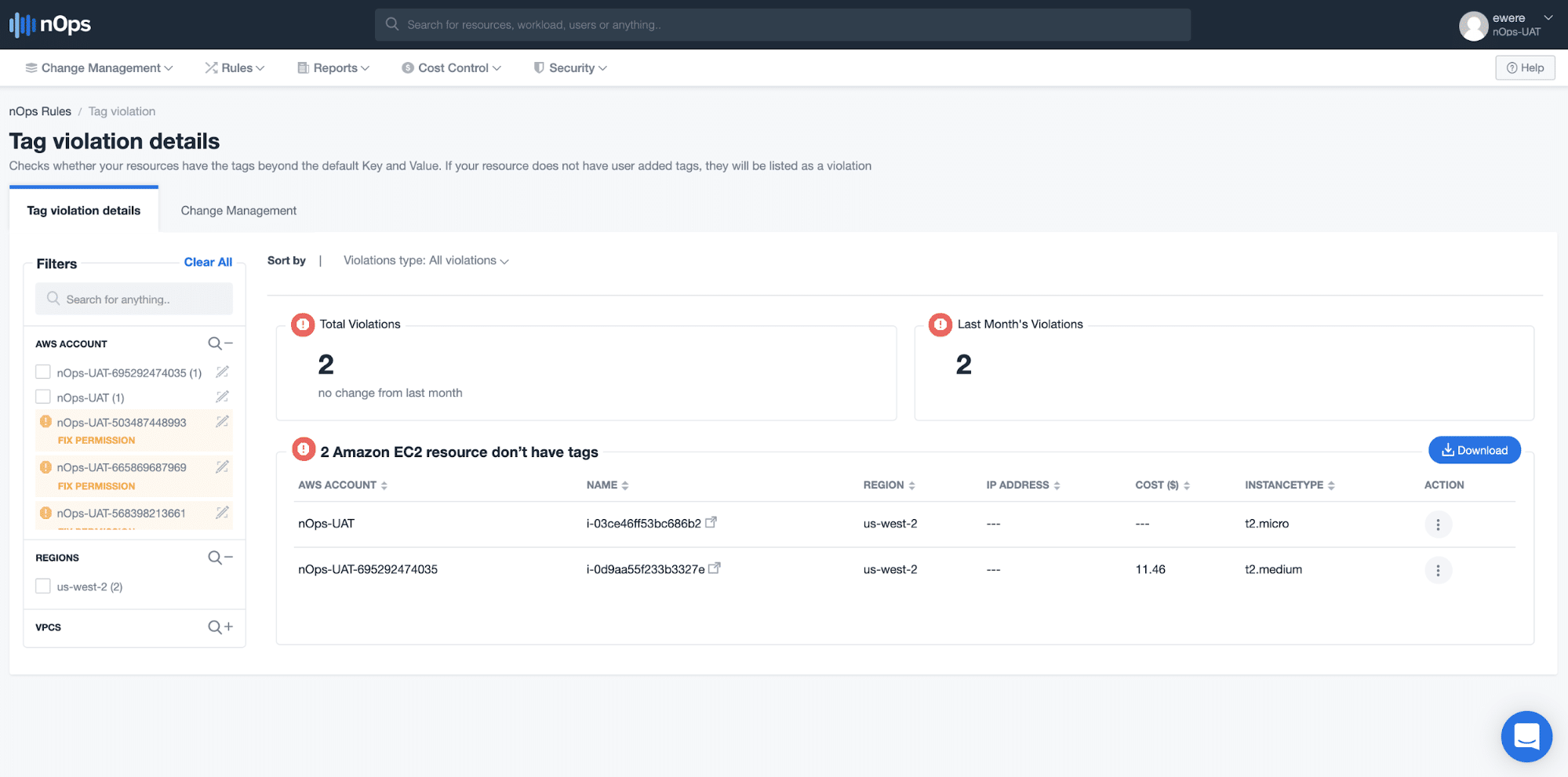Edit the nOps-UAT (1) account name

(223, 397)
